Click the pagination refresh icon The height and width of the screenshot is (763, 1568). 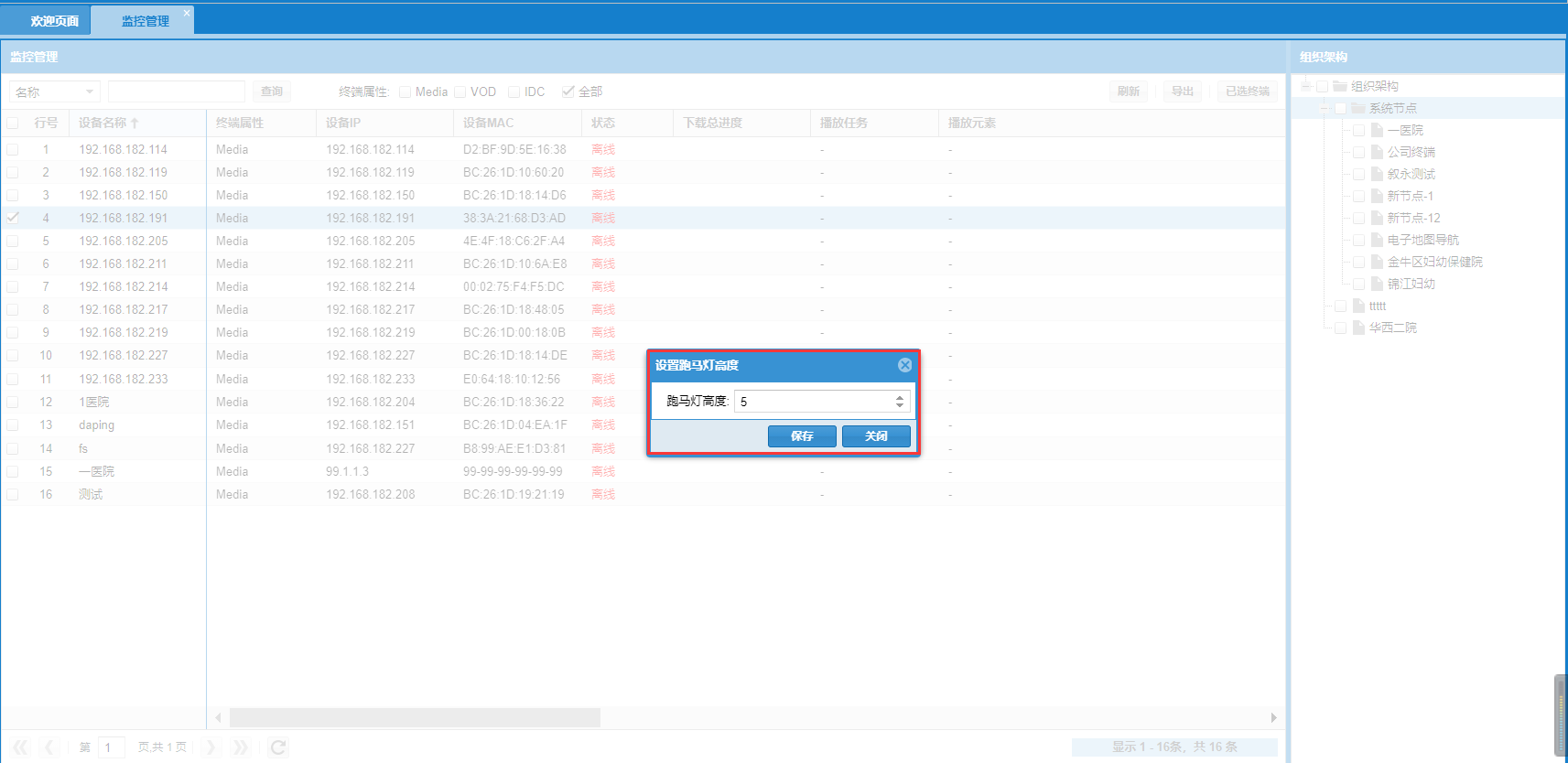[x=278, y=747]
